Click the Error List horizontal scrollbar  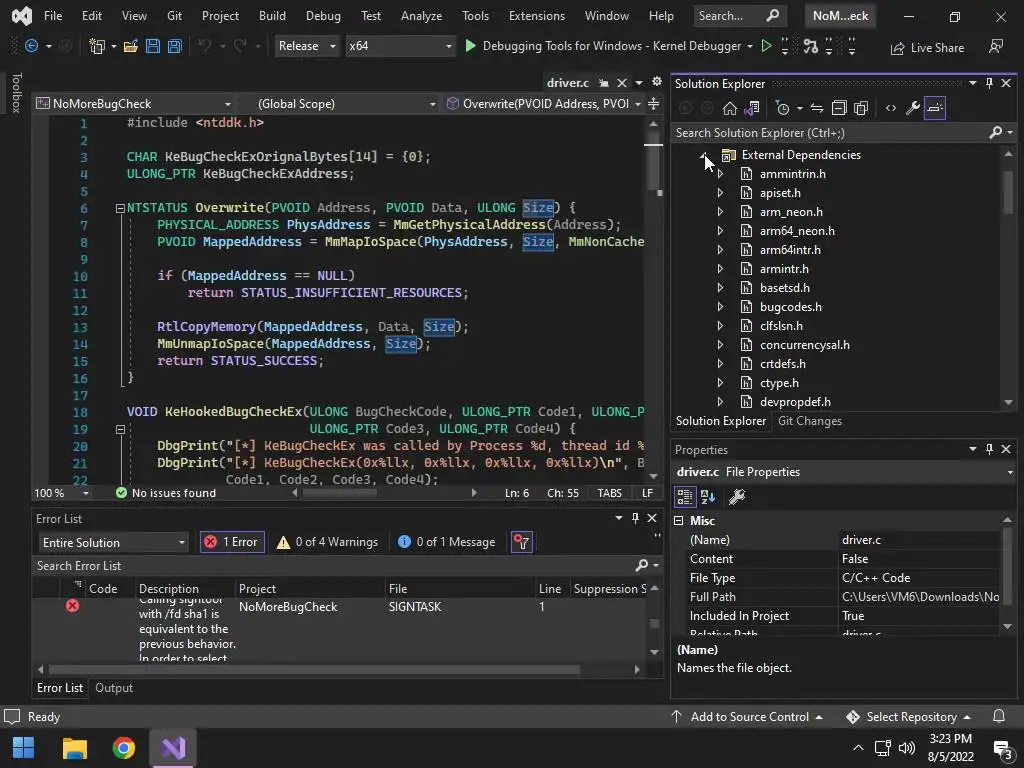[x=314, y=669]
